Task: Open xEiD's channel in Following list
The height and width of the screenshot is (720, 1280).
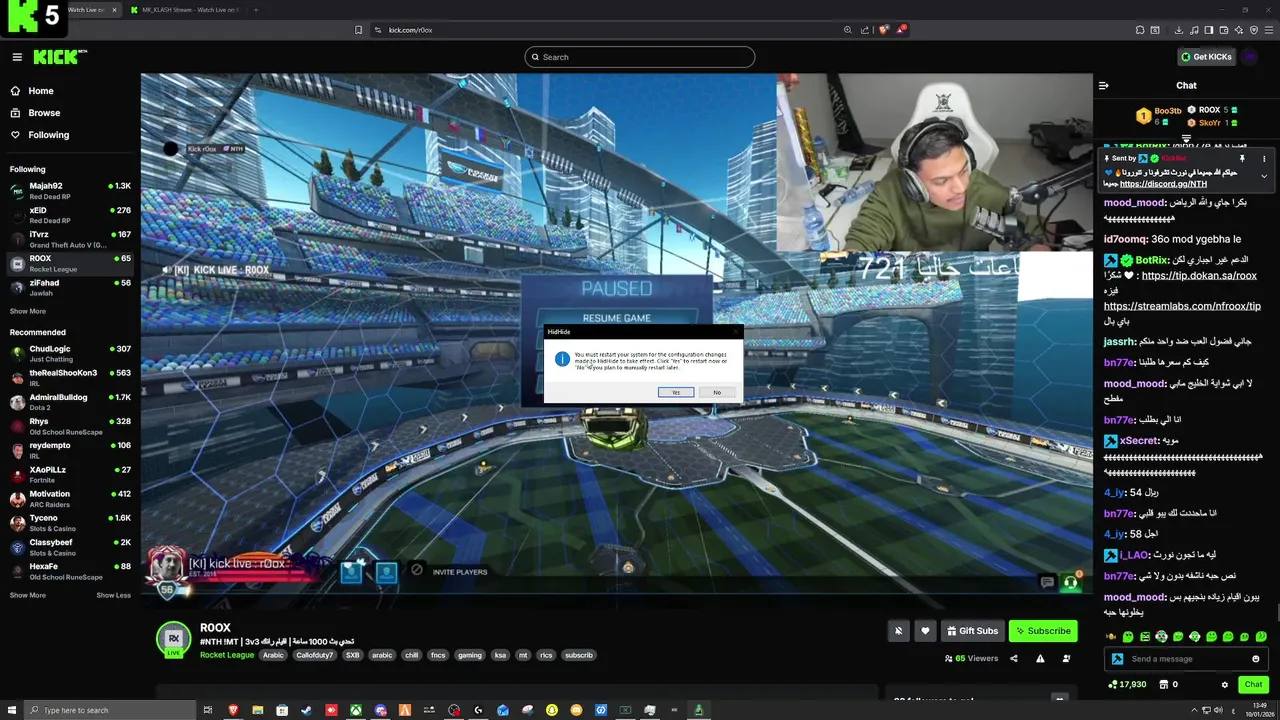Action: pyautogui.click(x=70, y=215)
